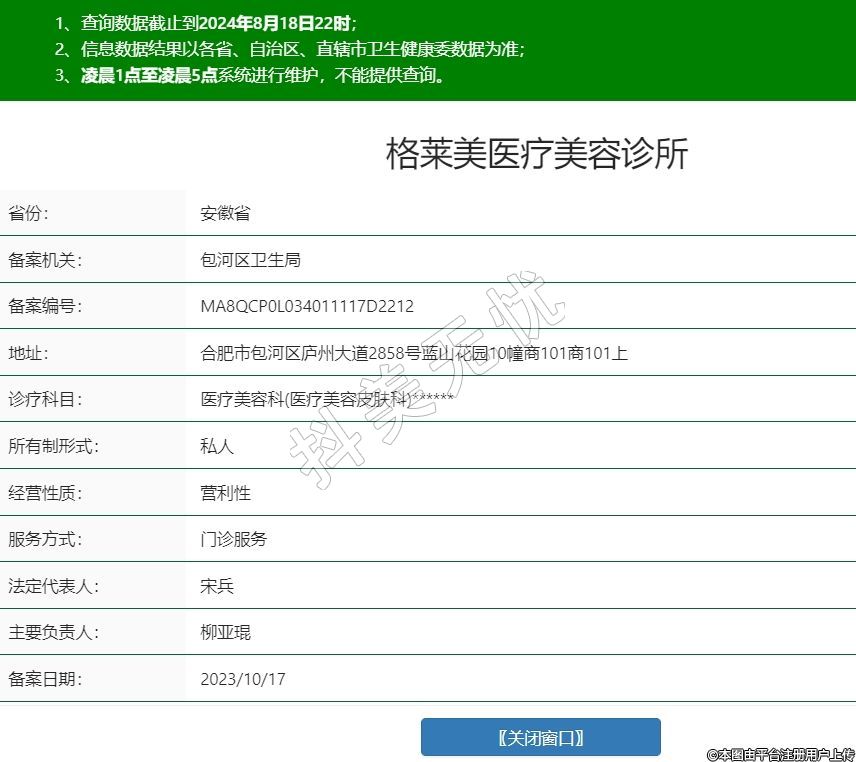Click legal representative name 宋兵

[x=217, y=586]
